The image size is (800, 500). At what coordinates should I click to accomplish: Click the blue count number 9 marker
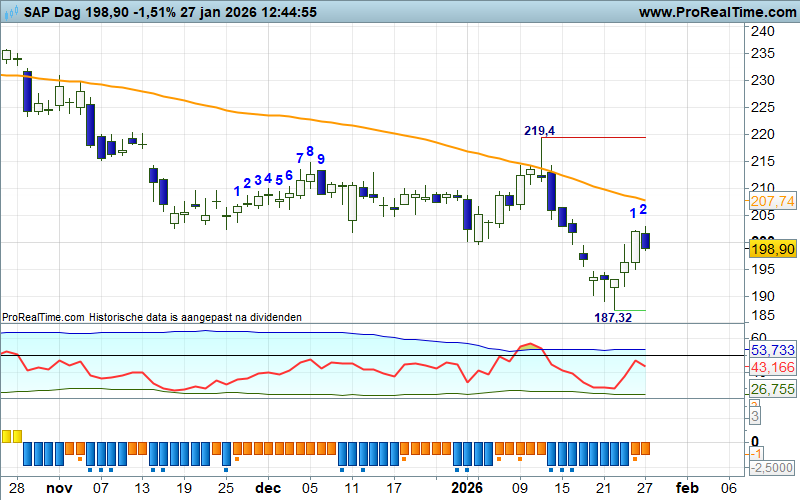click(321, 159)
